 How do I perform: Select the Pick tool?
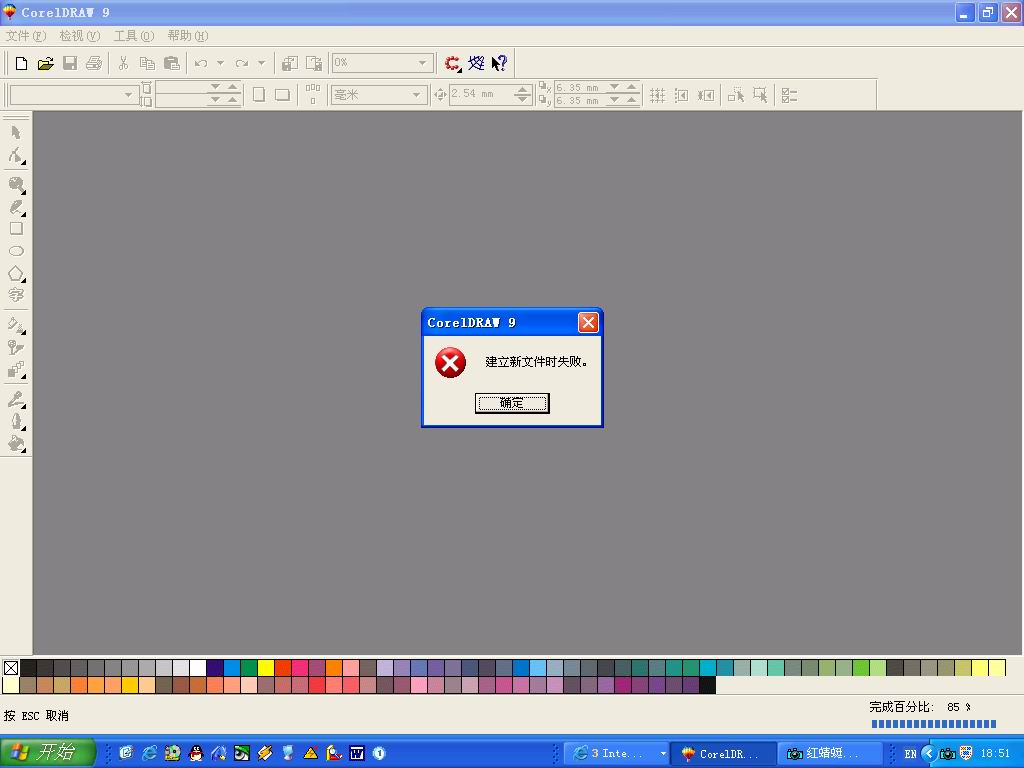point(16,133)
